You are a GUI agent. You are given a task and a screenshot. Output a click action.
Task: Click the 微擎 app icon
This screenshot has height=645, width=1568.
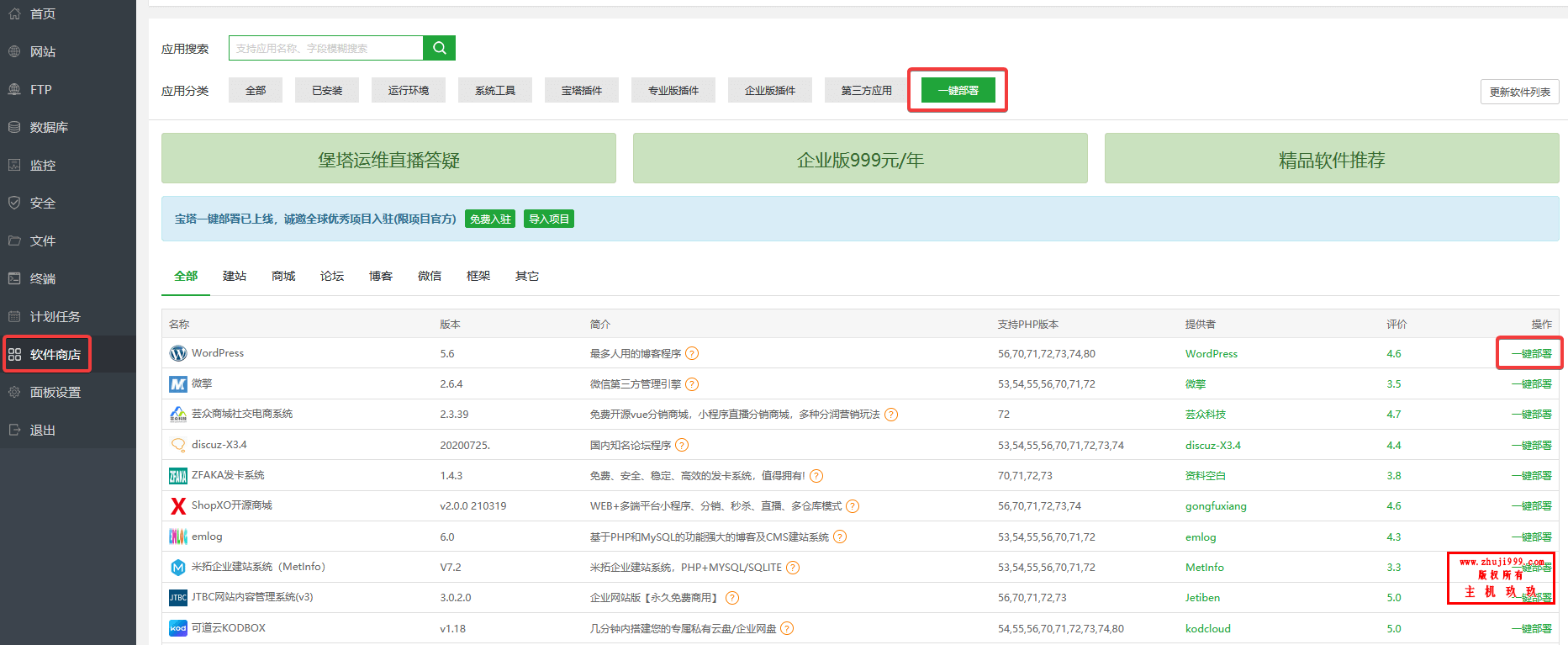tap(178, 384)
